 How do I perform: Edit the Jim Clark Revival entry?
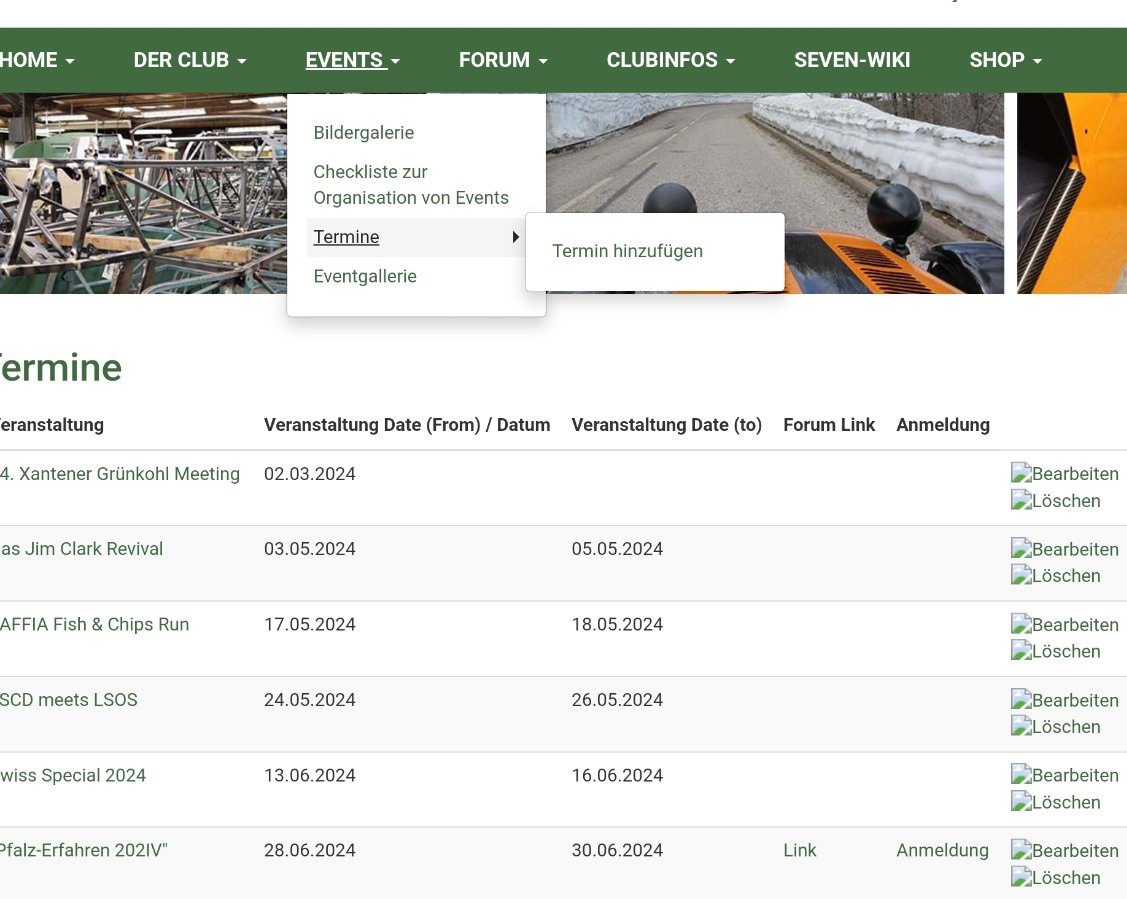[x=1064, y=549]
